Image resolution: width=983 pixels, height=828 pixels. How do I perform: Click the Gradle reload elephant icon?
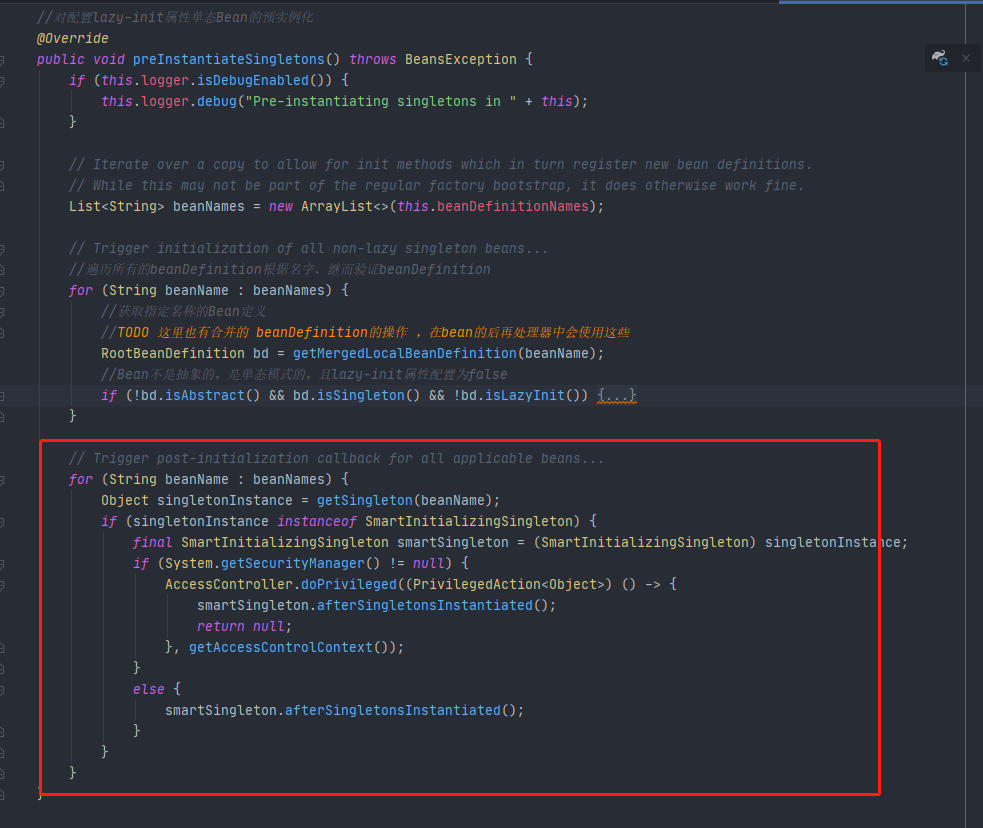pos(940,58)
